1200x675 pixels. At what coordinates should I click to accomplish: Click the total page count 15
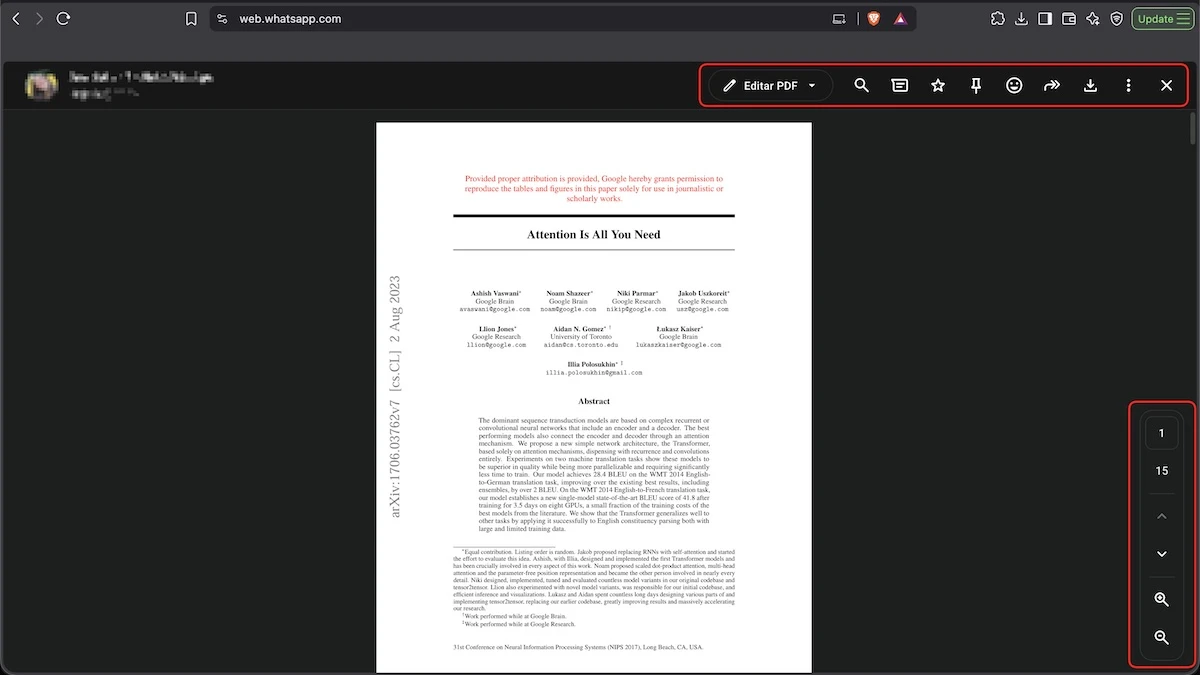tap(1161, 471)
